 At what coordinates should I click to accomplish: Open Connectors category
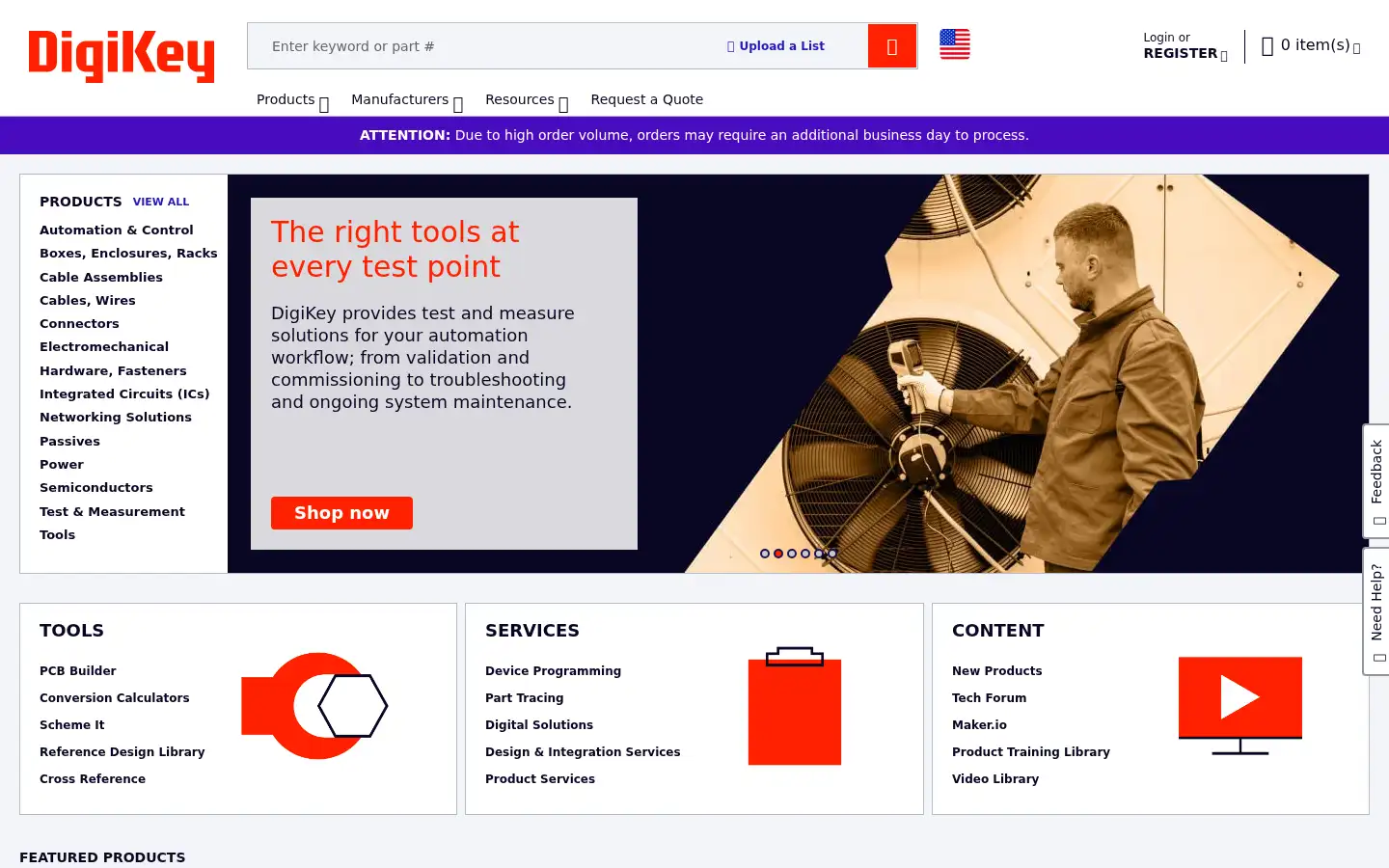[79, 324]
